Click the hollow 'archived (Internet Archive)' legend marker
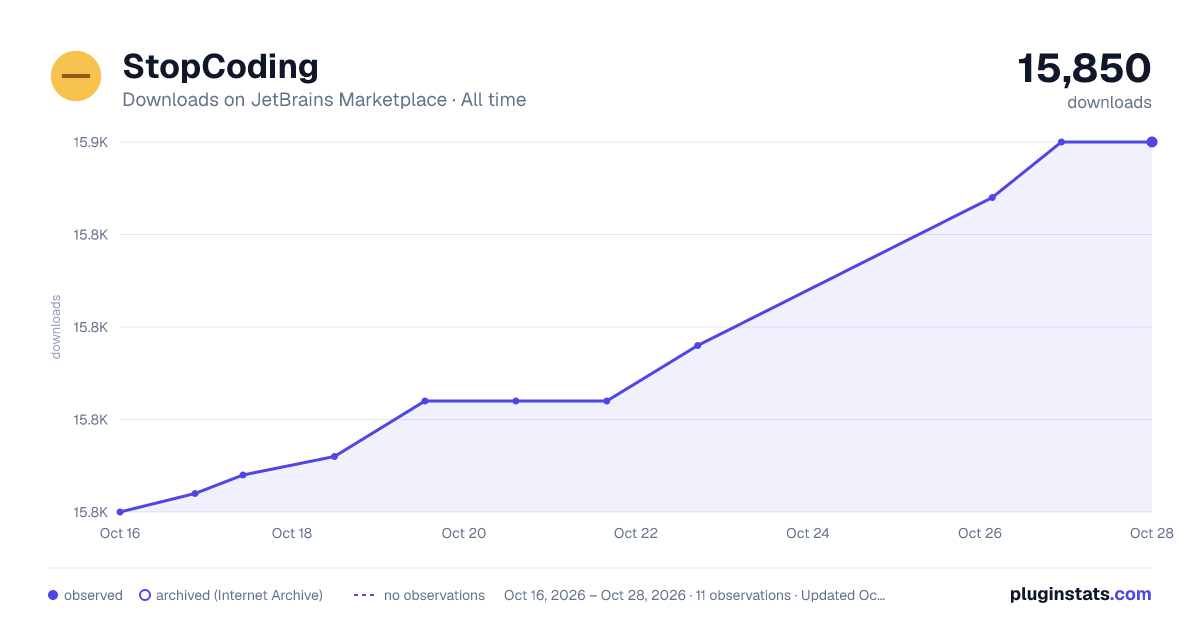The height and width of the screenshot is (630, 1200). (x=145, y=595)
